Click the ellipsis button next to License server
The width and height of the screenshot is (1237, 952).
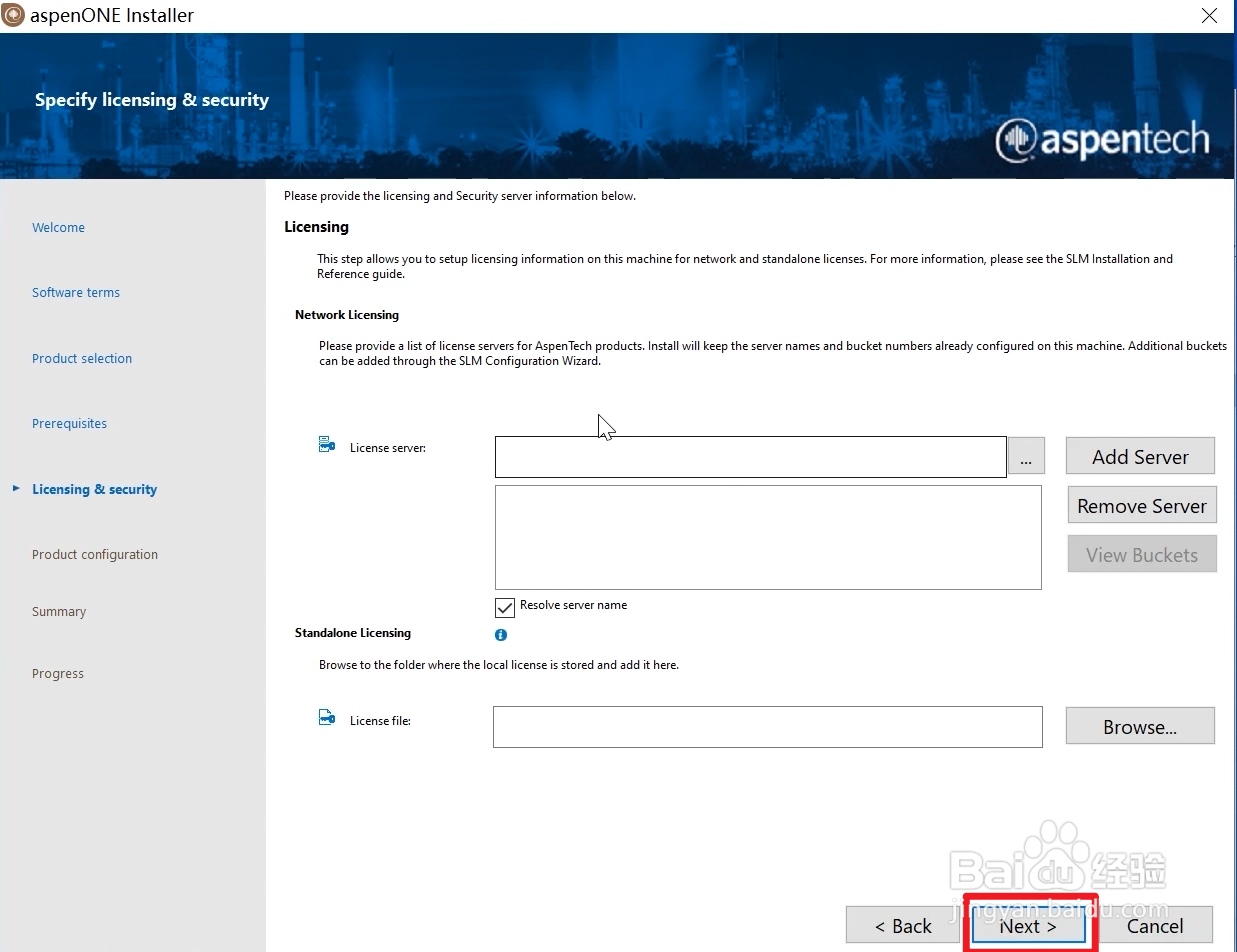(1026, 456)
